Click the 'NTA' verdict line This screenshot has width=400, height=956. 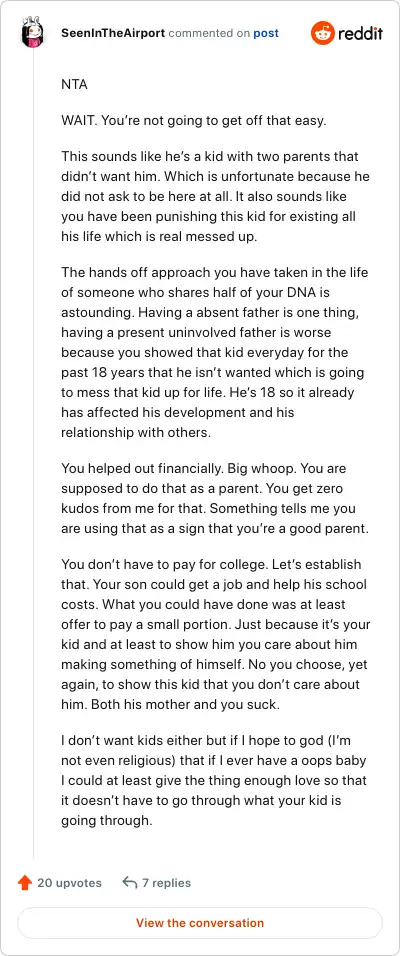74,85
